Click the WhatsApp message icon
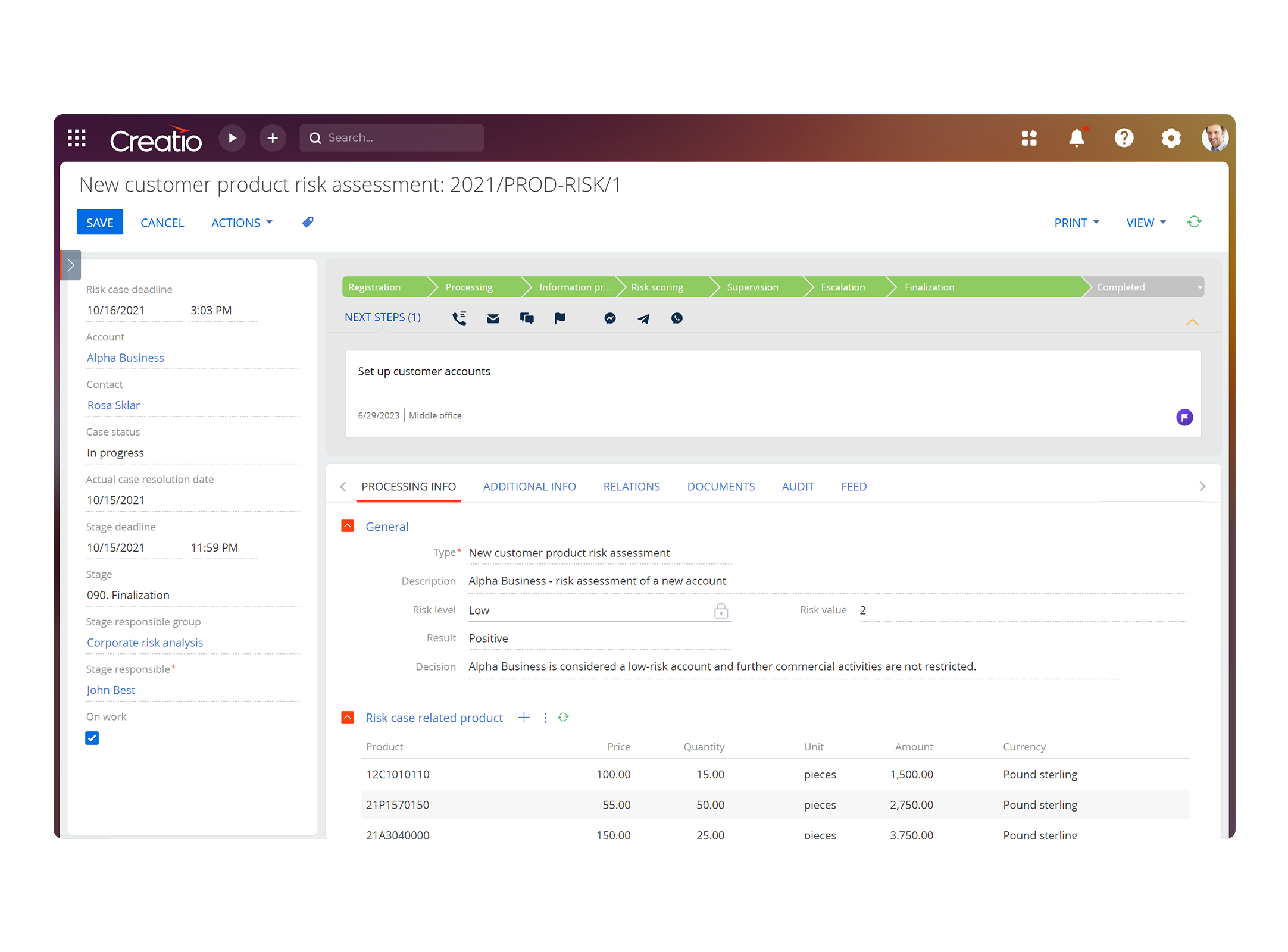This screenshot has height=952, width=1288. 677,318
